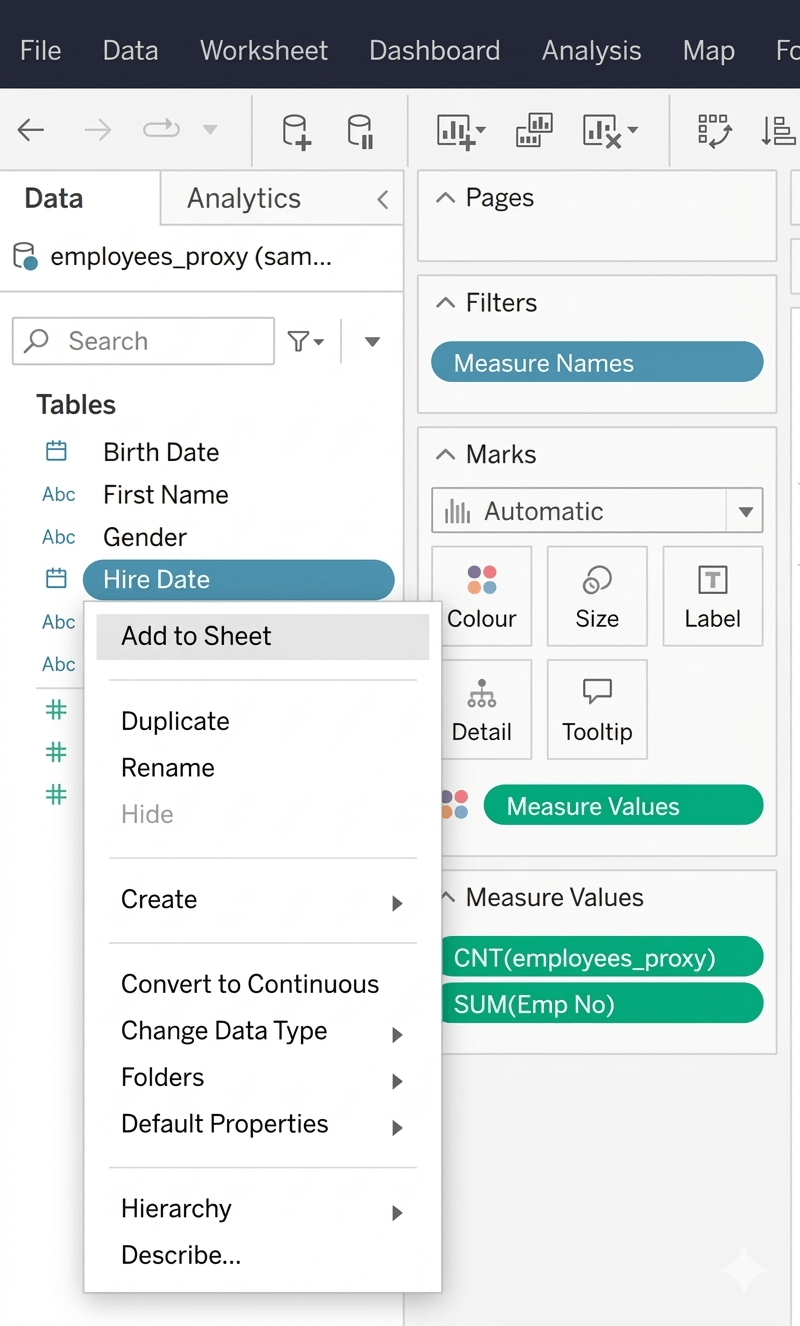This screenshot has width=800, height=1326.
Task: Select Convert to Continuous option
Action: 250,984
